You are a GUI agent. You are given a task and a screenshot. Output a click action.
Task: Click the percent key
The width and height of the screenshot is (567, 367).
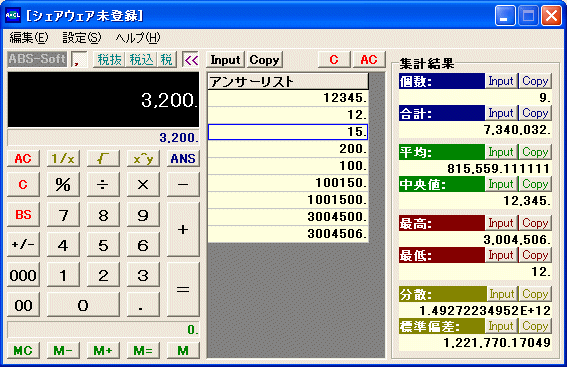63,184
